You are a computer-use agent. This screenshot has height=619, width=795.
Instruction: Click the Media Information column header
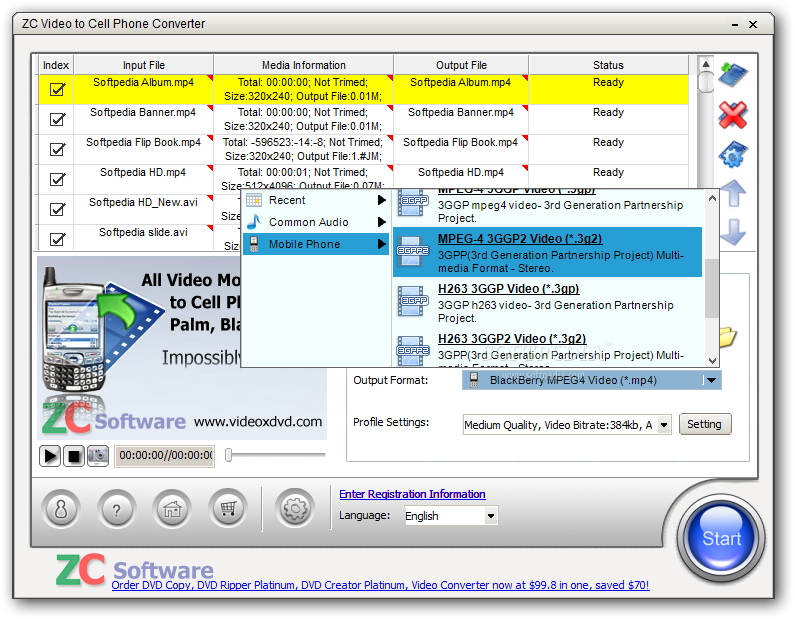[304, 65]
